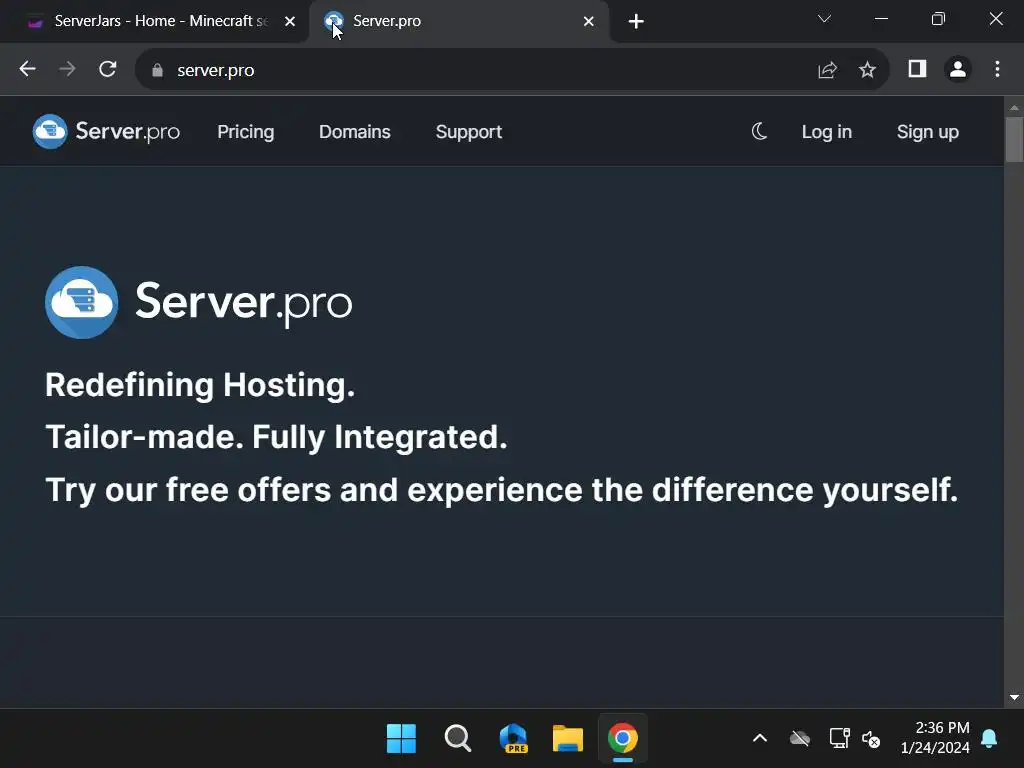Reload the current page
Image resolution: width=1024 pixels, height=768 pixels.
click(x=108, y=69)
